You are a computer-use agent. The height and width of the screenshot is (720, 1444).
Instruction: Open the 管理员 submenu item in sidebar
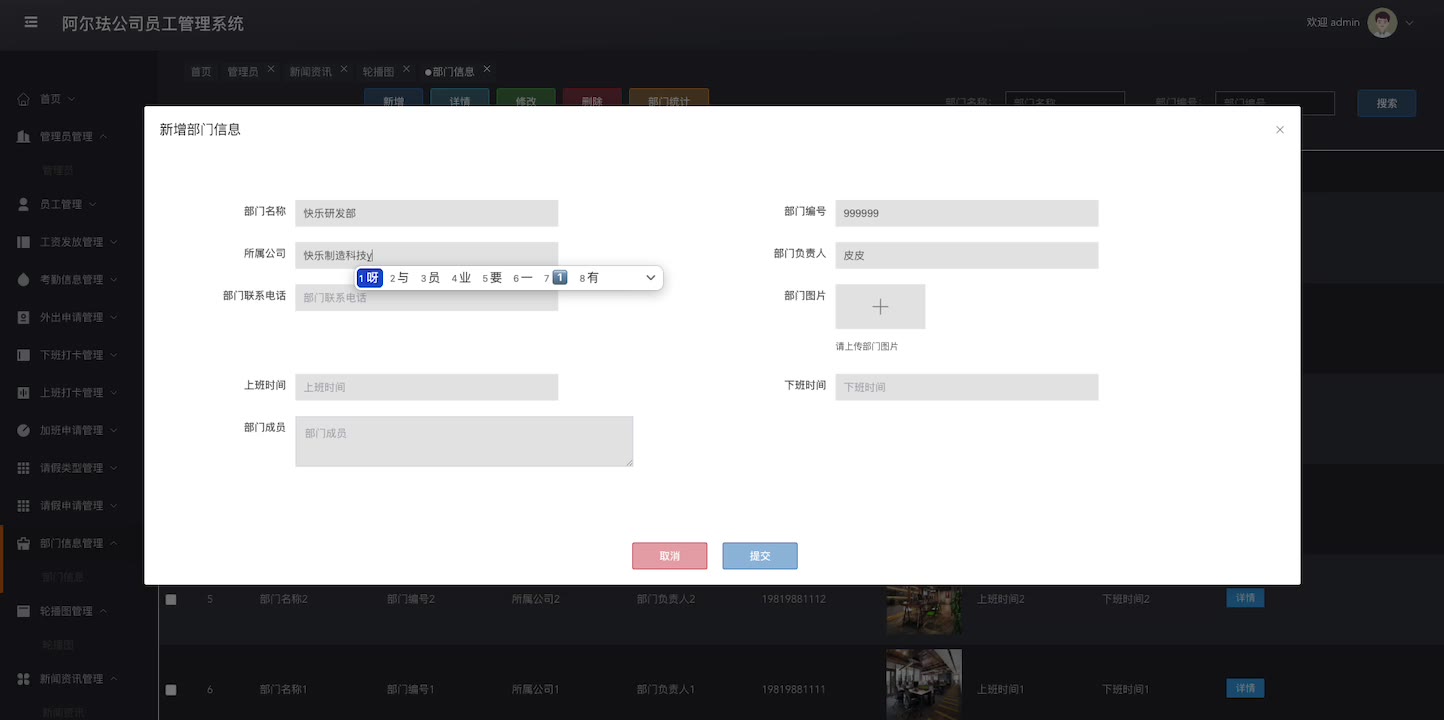pyautogui.click(x=57, y=171)
